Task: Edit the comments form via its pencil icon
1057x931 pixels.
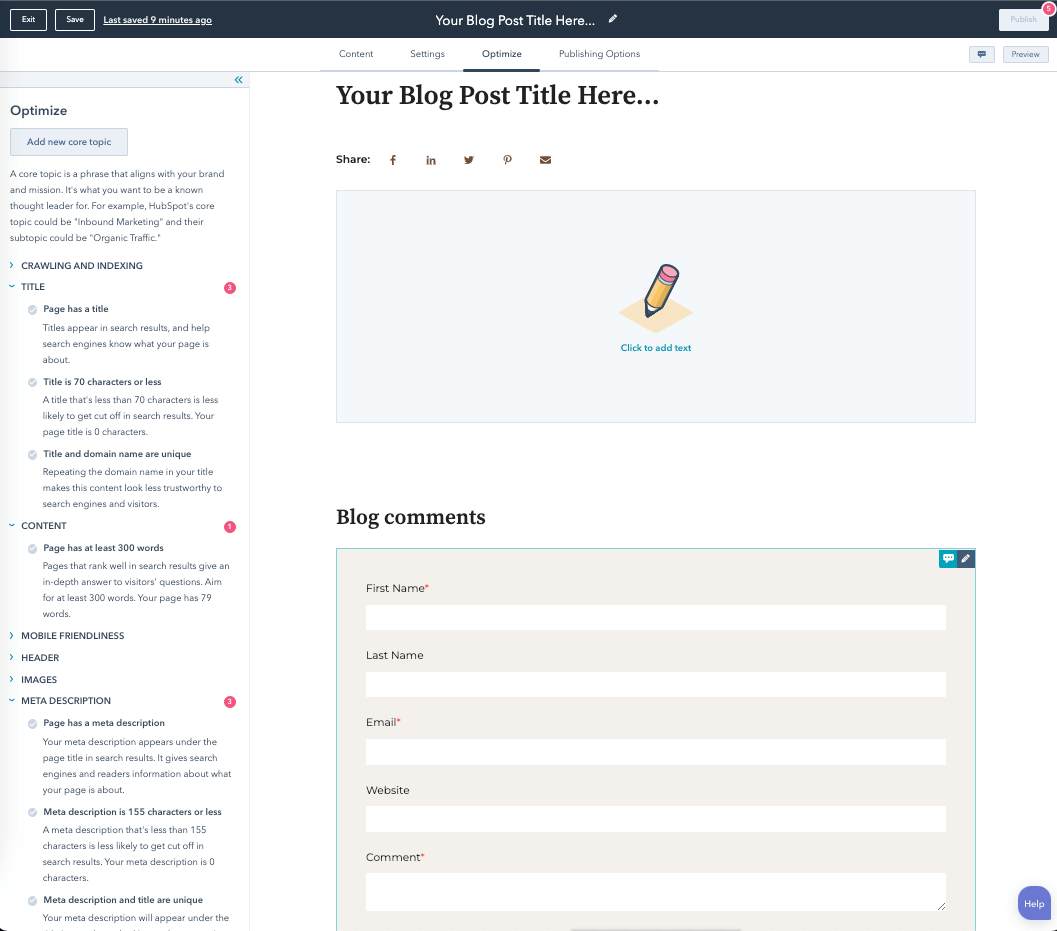Action: click(965, 559)
